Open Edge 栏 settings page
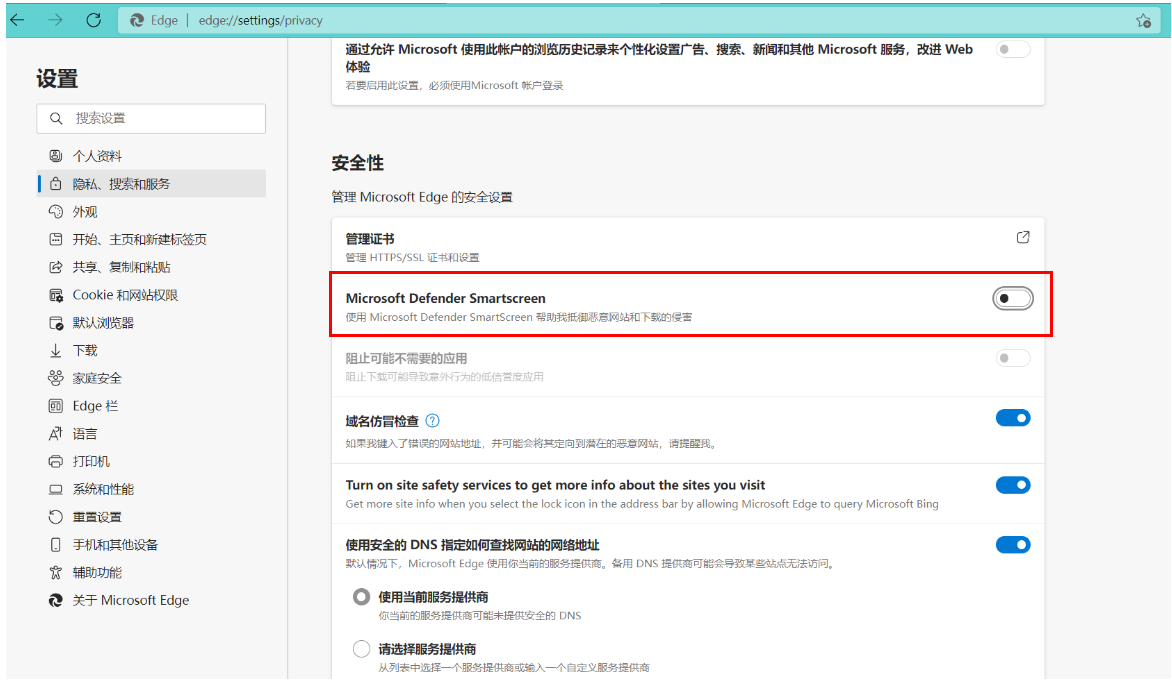 click(x=151, y=406)
